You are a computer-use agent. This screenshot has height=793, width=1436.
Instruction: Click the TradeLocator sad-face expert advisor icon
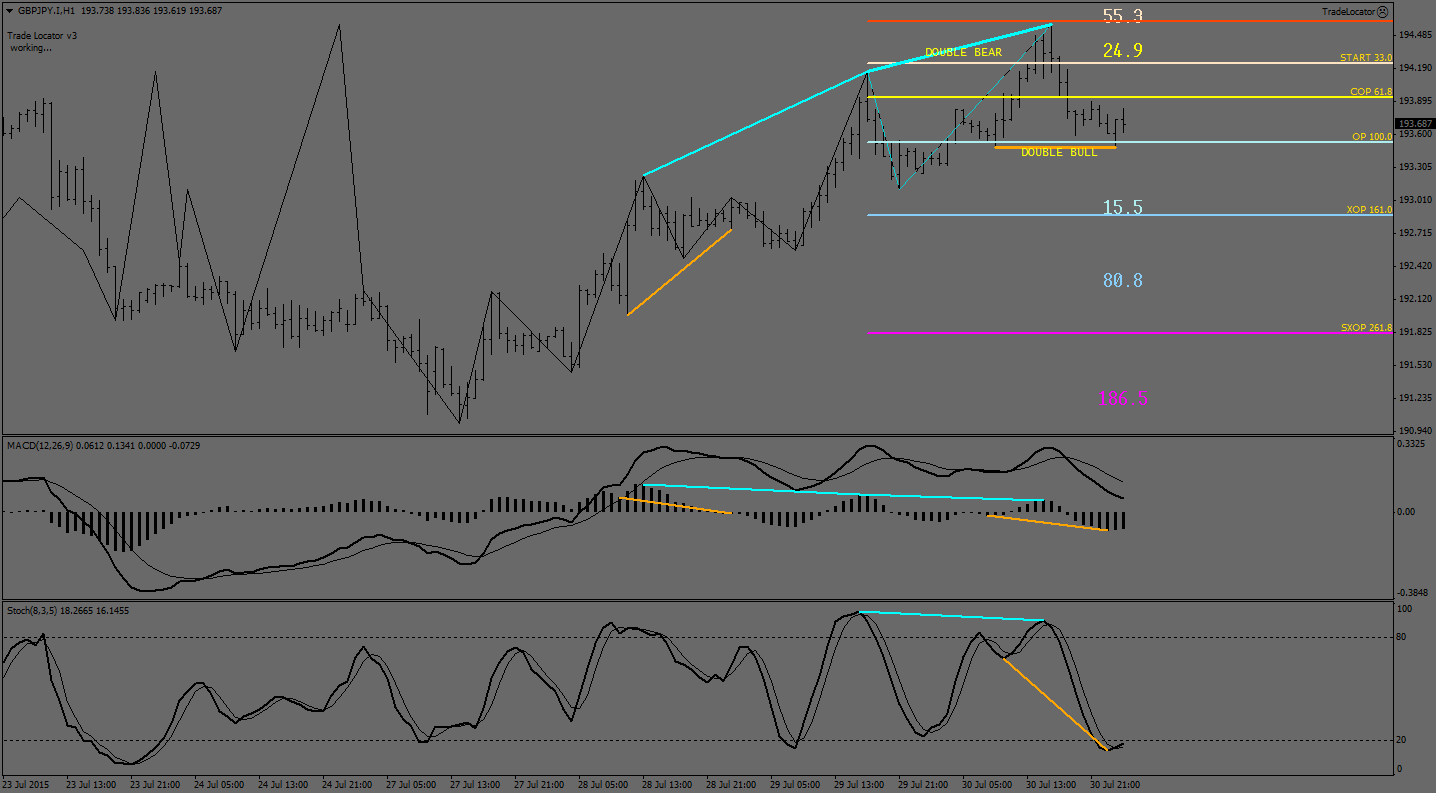coord(1382,12)
